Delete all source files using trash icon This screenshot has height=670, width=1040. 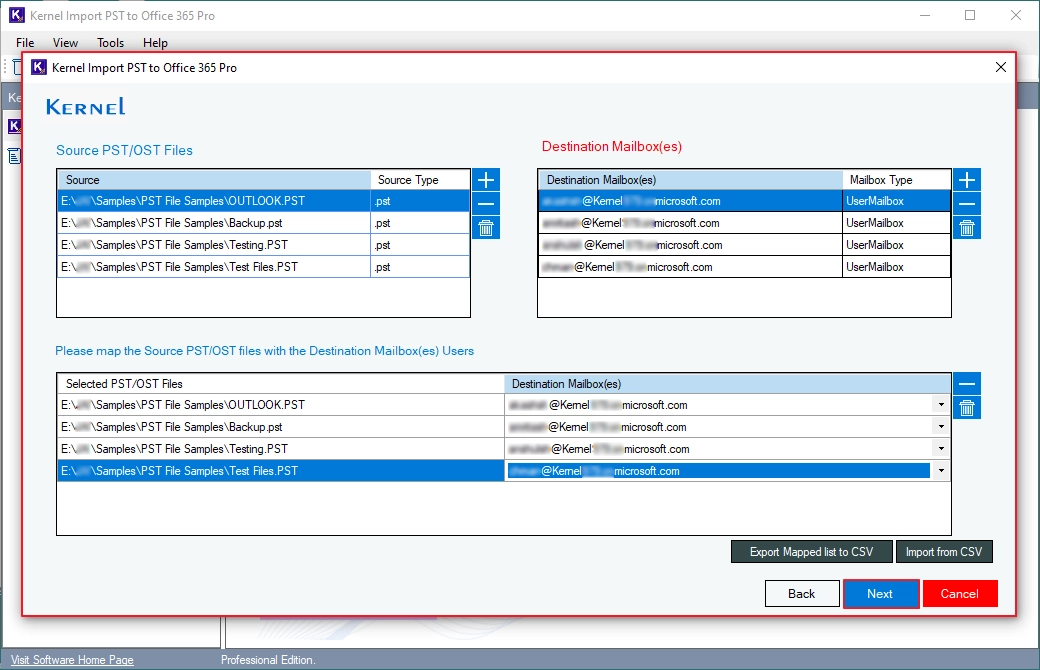pos(486,228)
